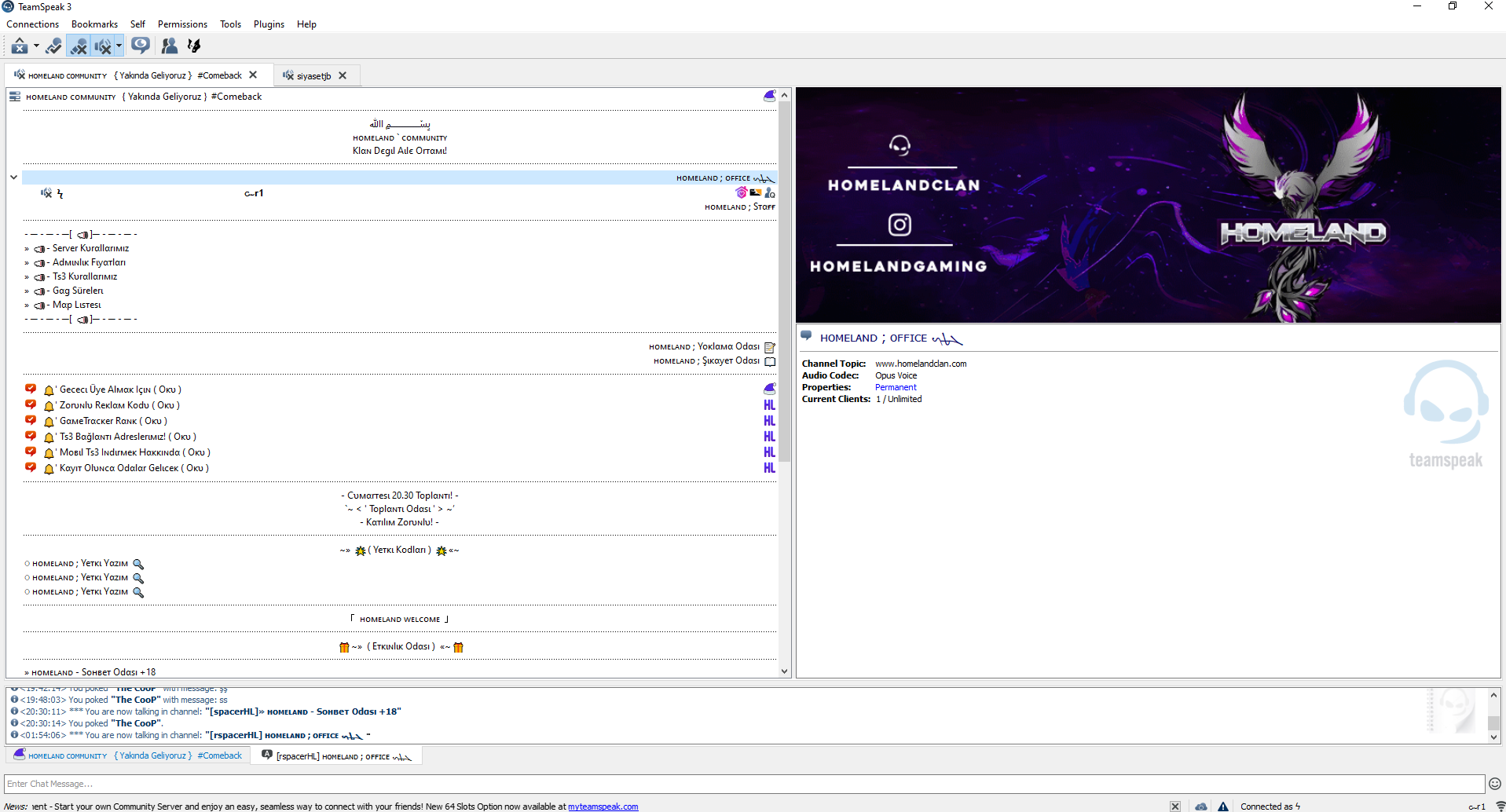Viewport: 1506px width, 812px height.
Task: Toggle the mute speakers button
Action: (x=103, y=46)
